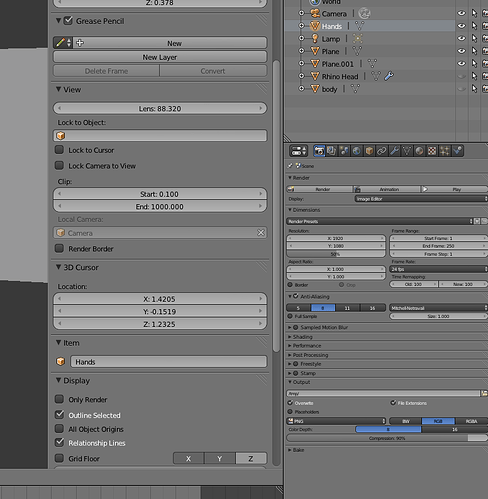Open the properties editor type selector

click(298, 151)
